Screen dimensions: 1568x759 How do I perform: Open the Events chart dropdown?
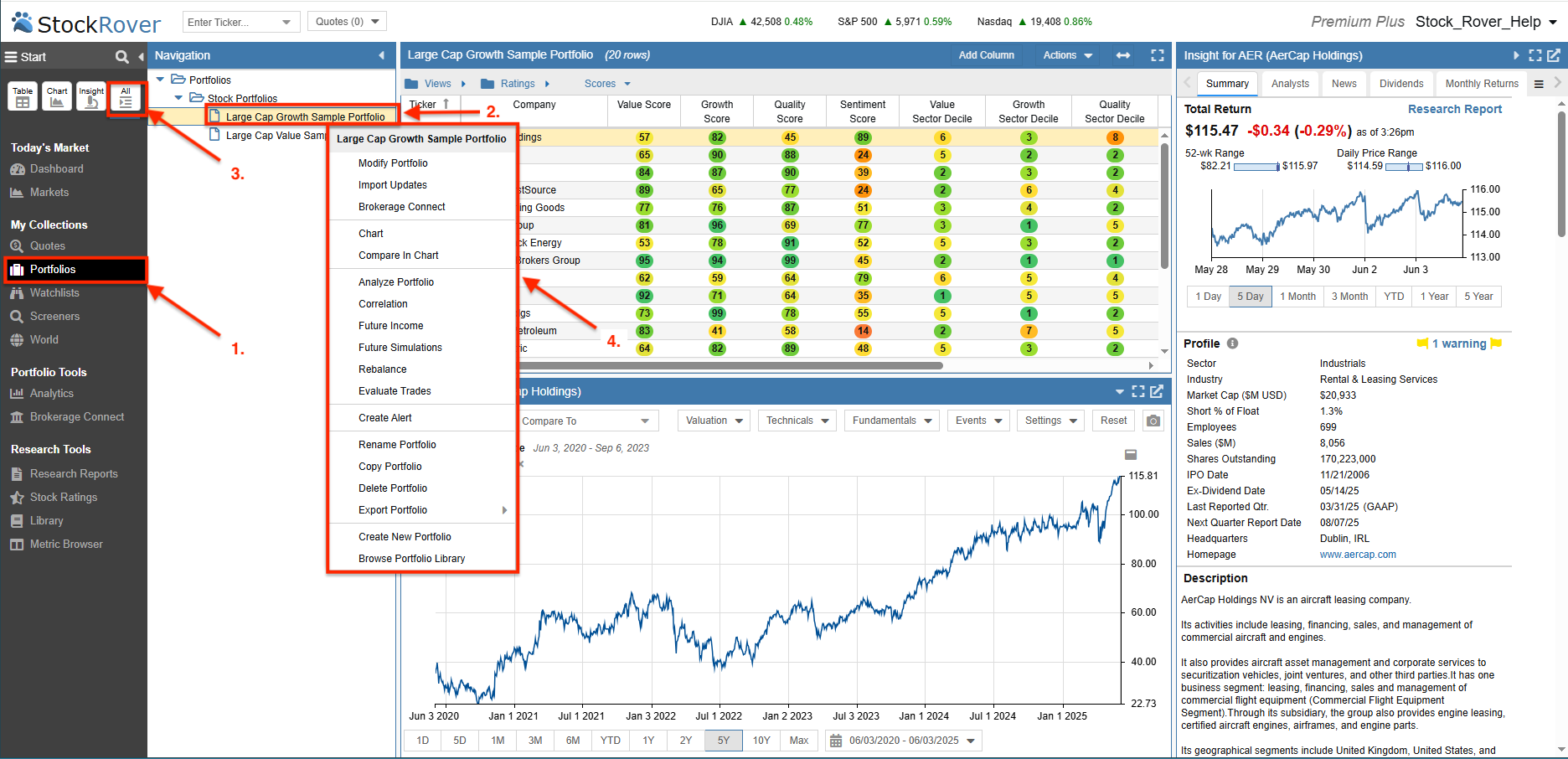point(978,421)
